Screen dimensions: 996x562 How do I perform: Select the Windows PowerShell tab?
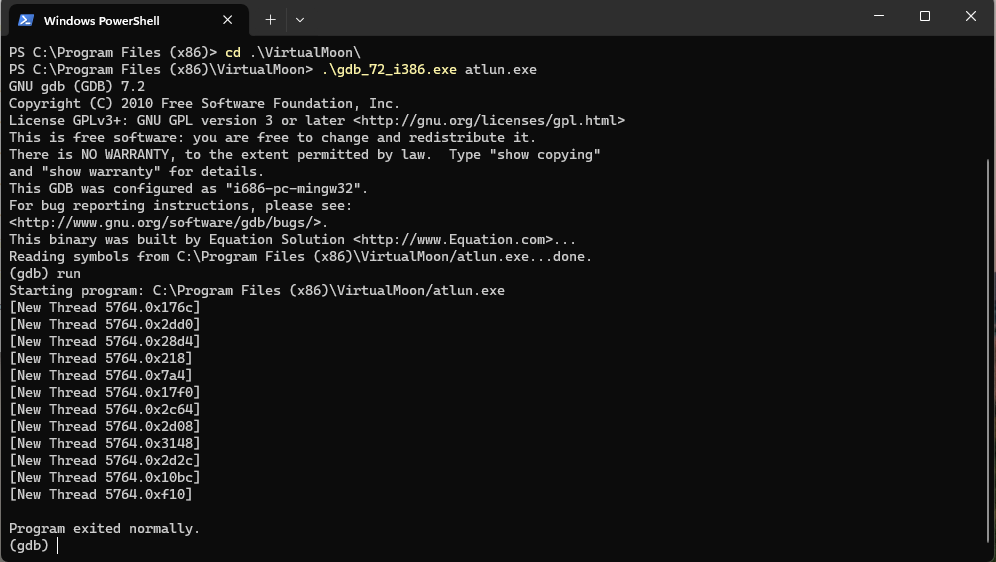click(x=129, y=20)
